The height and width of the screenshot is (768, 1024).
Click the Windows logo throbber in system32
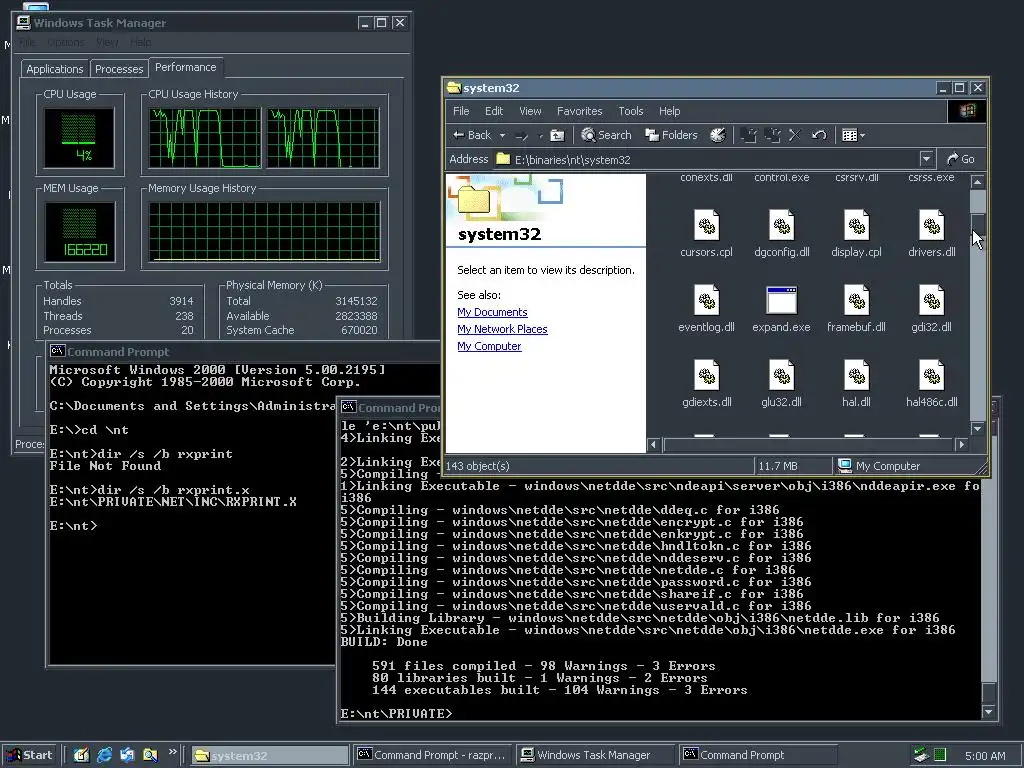click(x=967, y=111)
